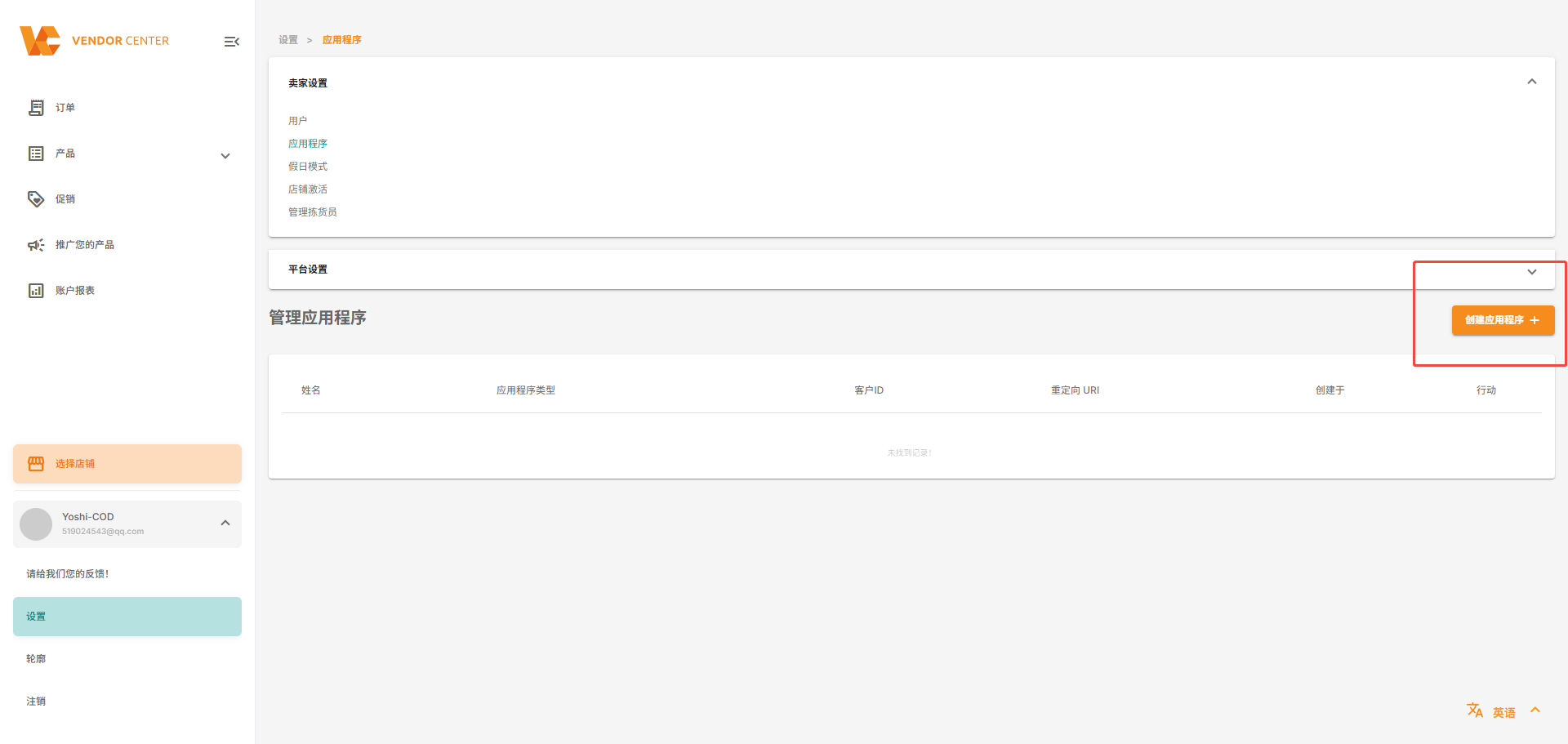This screenshot has width=1568, height=744.
Task: Collapse the Yoshi-COD account menu
Action: point(225,523)
